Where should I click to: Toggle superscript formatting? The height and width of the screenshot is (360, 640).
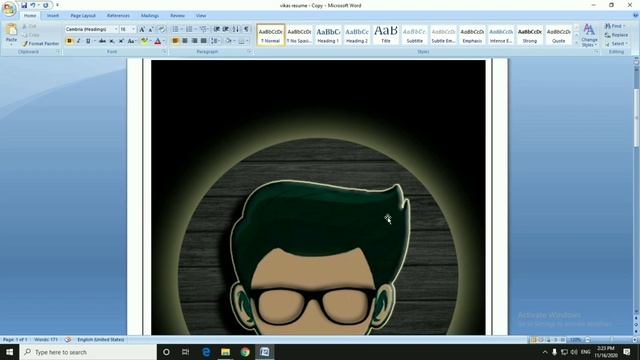pos(121,41)
